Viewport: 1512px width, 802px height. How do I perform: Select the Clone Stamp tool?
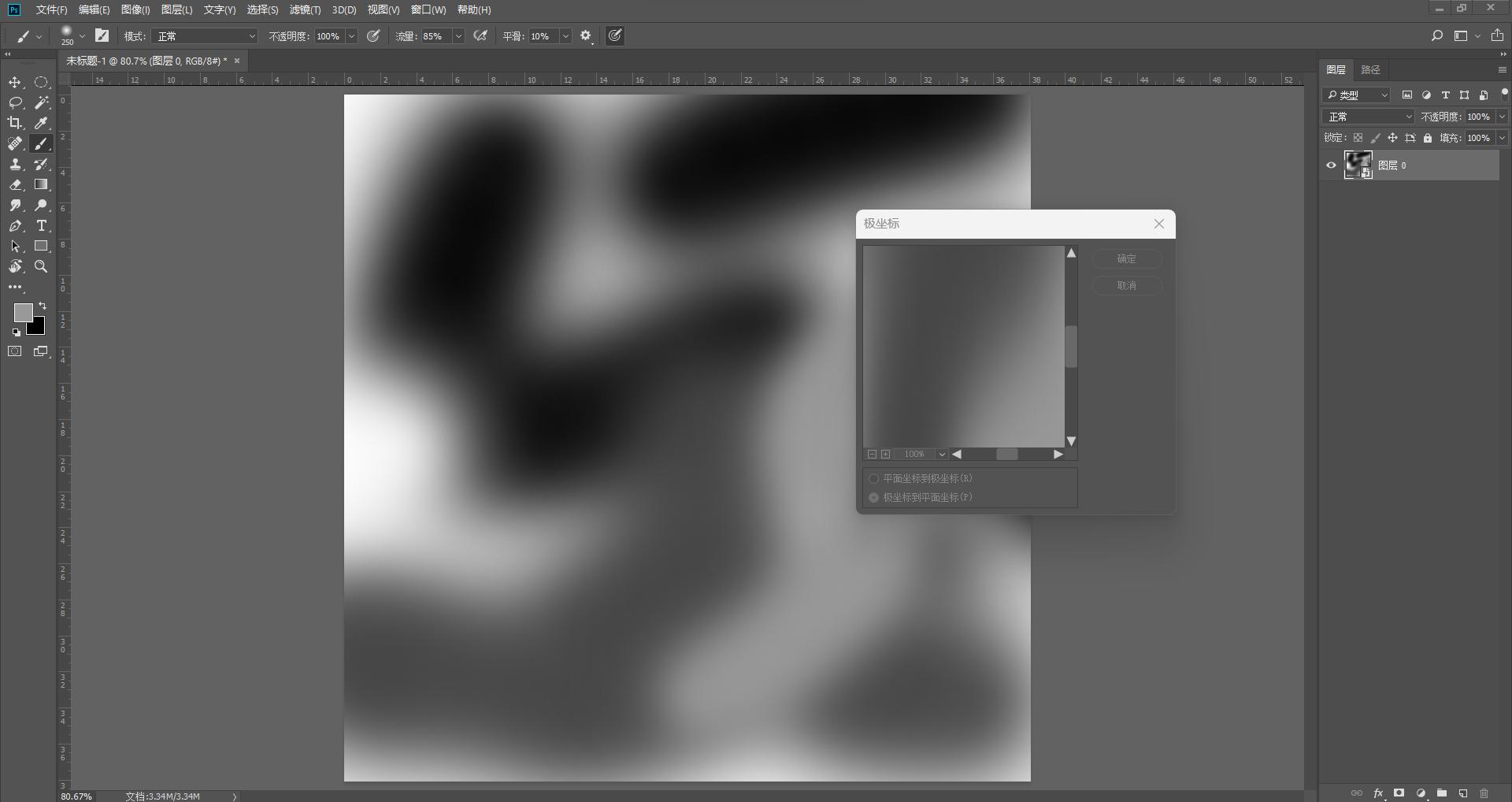pos(15,164)
